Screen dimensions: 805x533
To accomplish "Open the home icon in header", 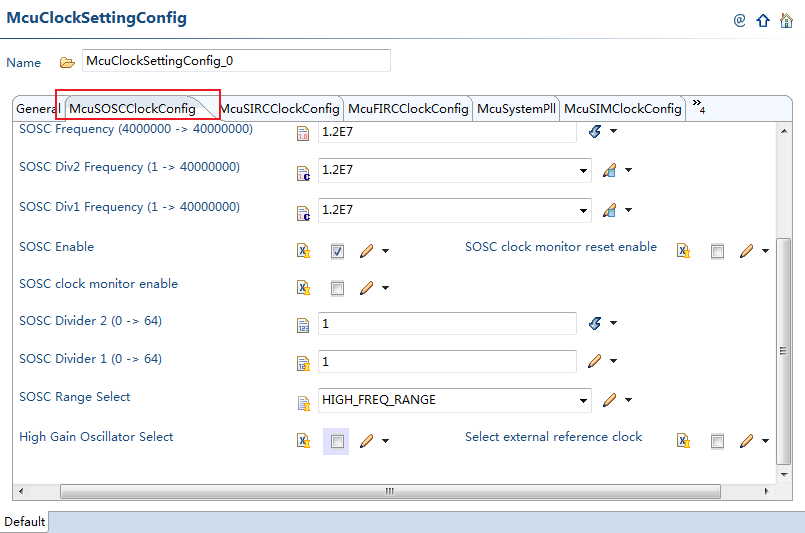I will (786, 21).
